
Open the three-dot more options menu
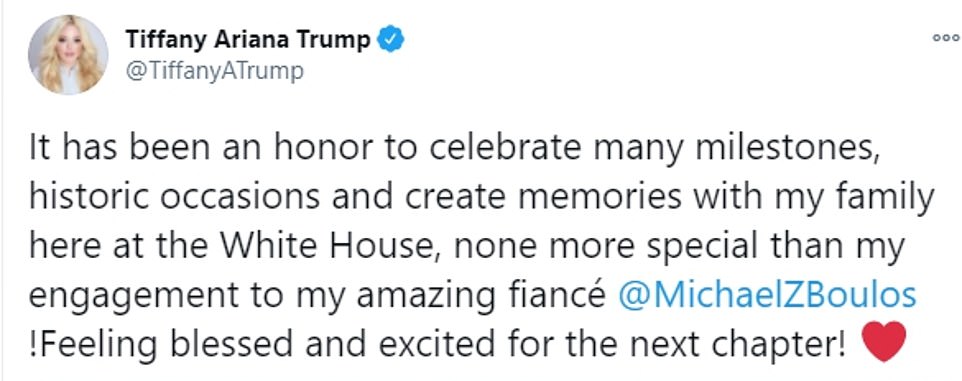click(945, 38)
